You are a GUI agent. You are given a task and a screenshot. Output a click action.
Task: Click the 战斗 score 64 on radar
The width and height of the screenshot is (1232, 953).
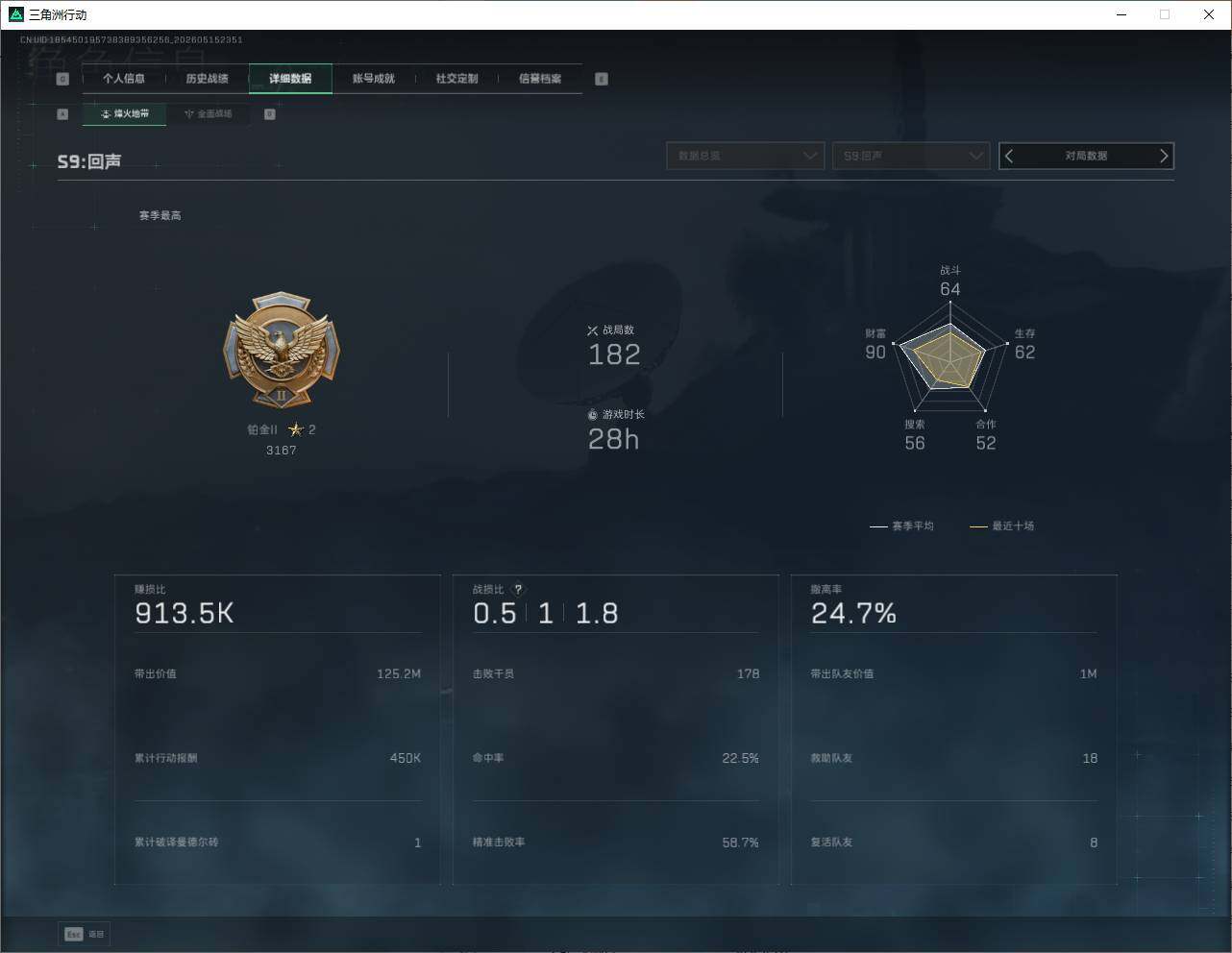coord(950,289)
